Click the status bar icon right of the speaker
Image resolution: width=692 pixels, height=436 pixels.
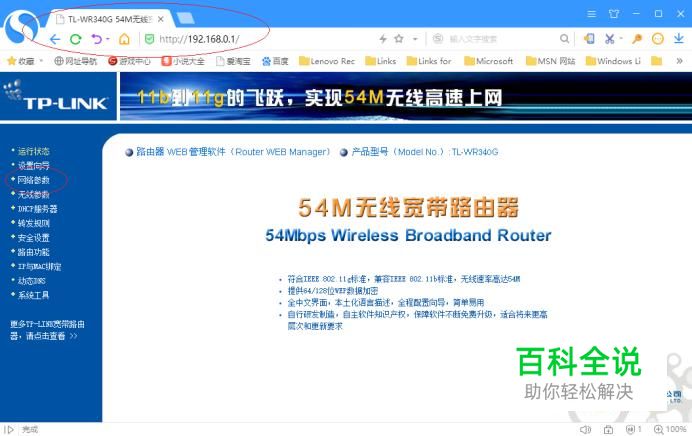coord(608,429)
